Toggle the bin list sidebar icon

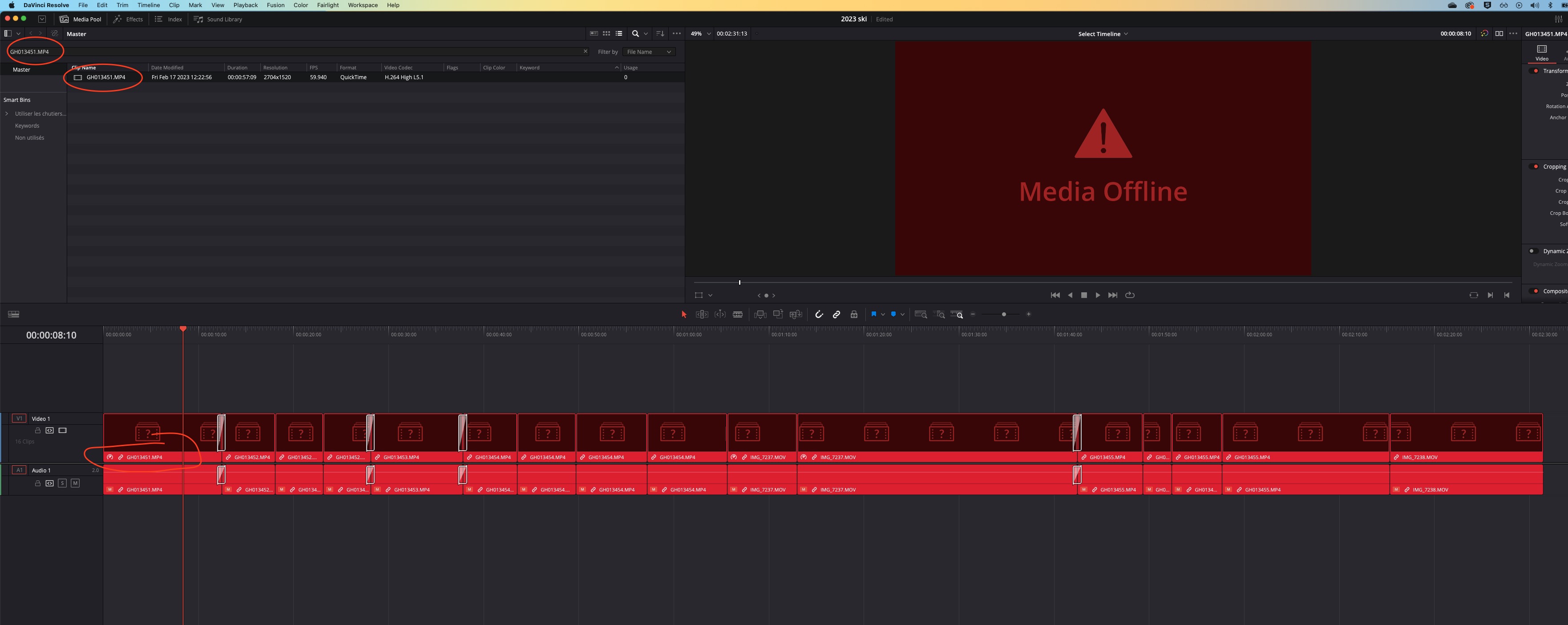click(x=8, y=33)
